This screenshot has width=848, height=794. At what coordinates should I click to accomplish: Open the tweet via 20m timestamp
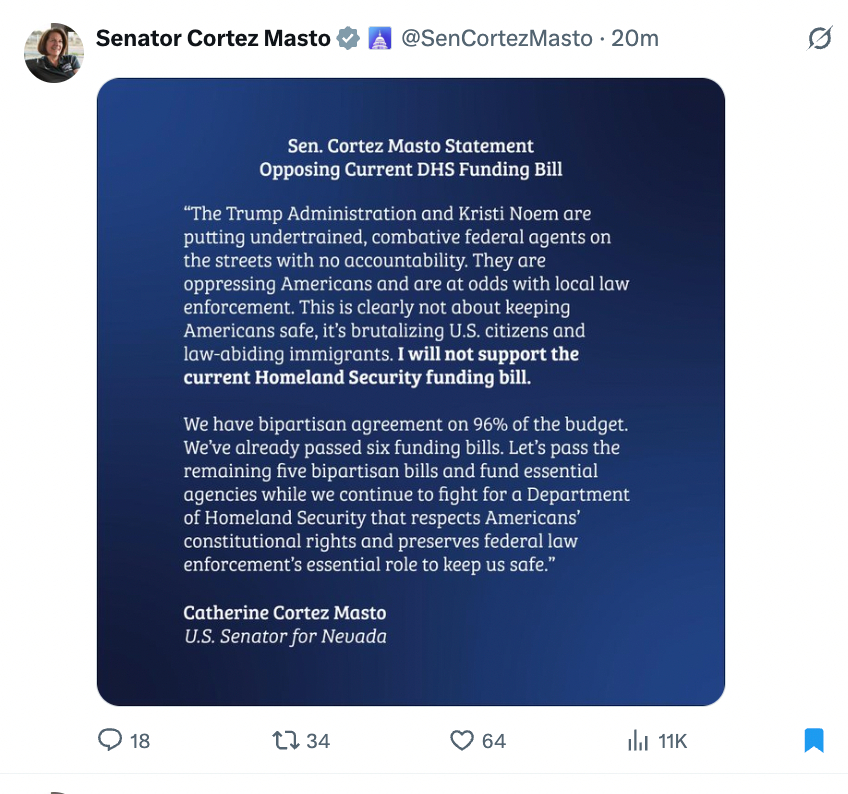(635, 39)
